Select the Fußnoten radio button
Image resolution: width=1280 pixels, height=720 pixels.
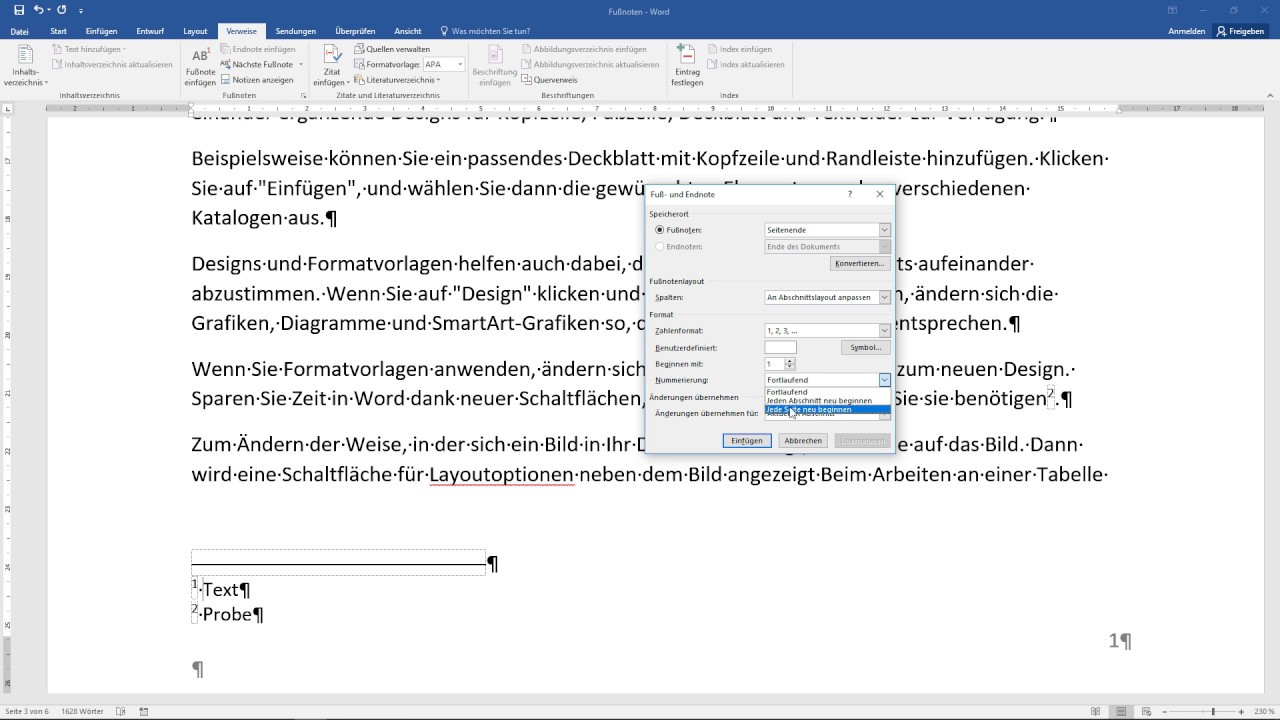(660, 230)
